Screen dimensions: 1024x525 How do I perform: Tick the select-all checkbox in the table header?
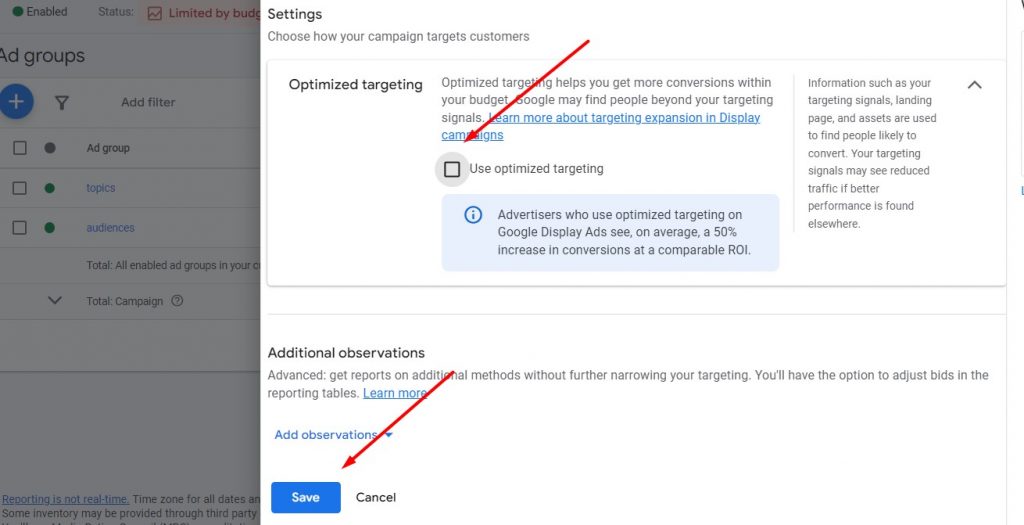20,148
